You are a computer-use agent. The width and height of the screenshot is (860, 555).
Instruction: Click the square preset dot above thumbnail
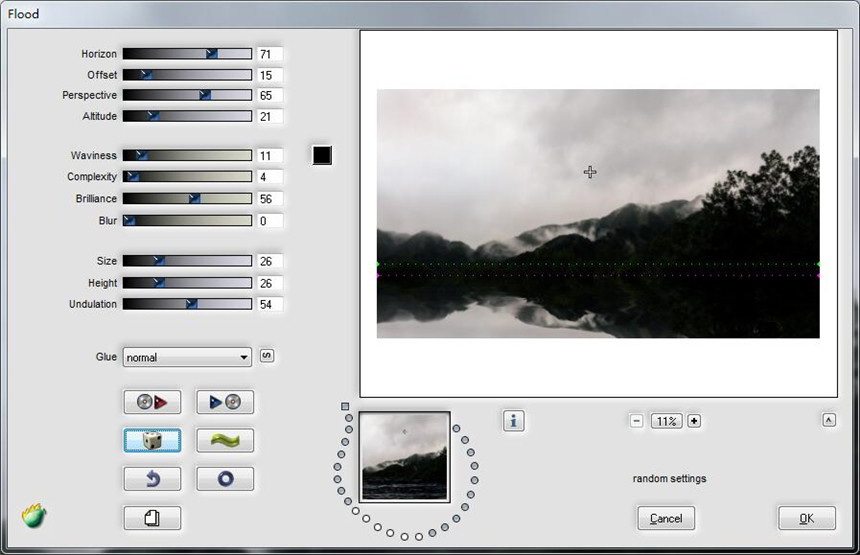tap(345, 407)
